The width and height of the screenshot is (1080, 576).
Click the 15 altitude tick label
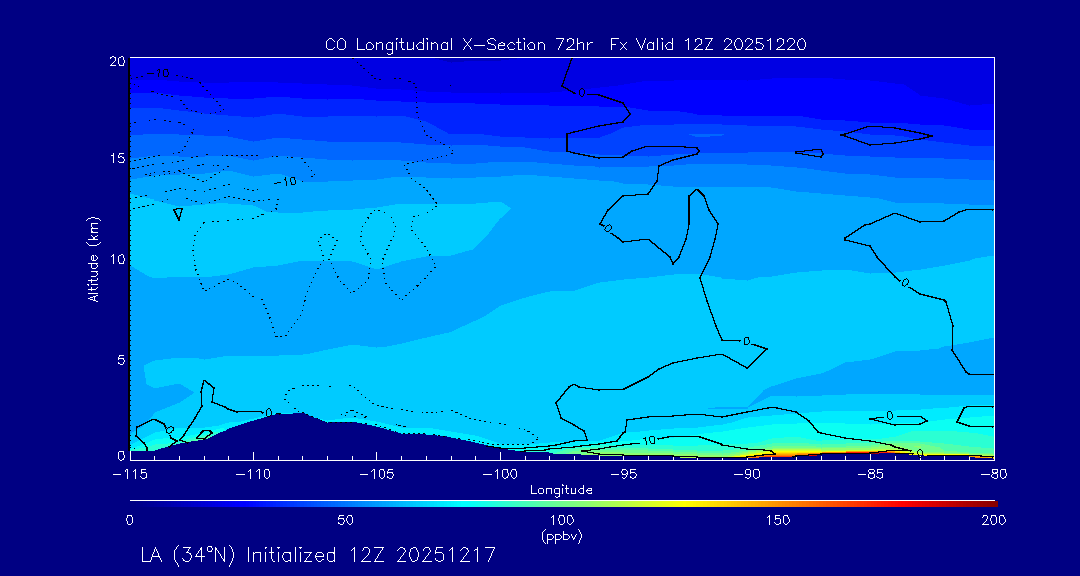(x=115, y=158)
